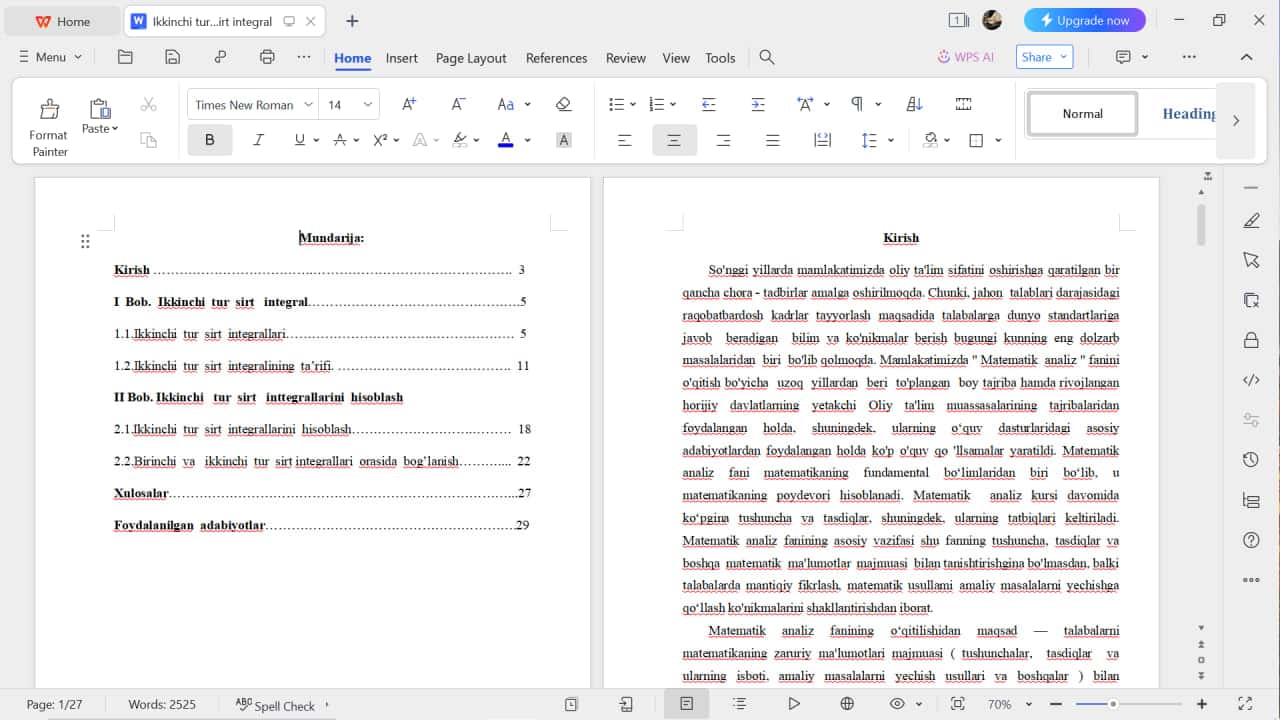The height and width of the screenshot is (720, 1280).
Task: Switch to the Home tab in title bar
Action: (x=62, y=21)
